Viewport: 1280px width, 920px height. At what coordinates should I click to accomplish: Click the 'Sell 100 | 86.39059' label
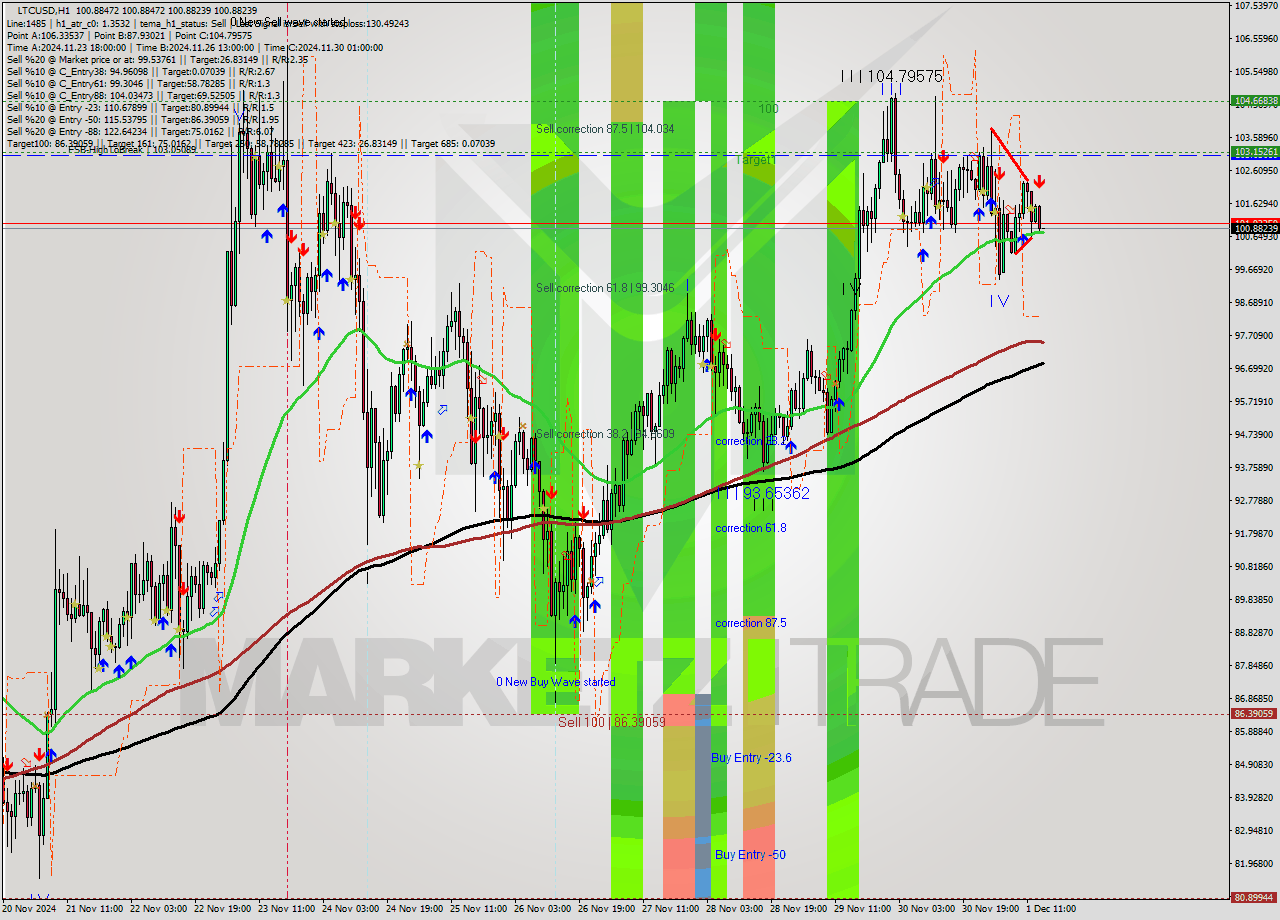point(611,721)
